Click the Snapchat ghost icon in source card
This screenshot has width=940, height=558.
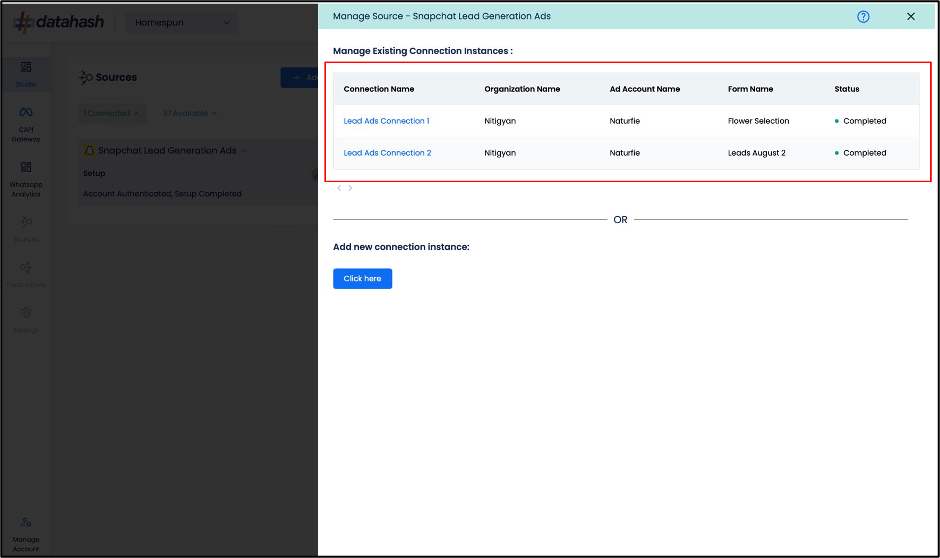point(89,150)
